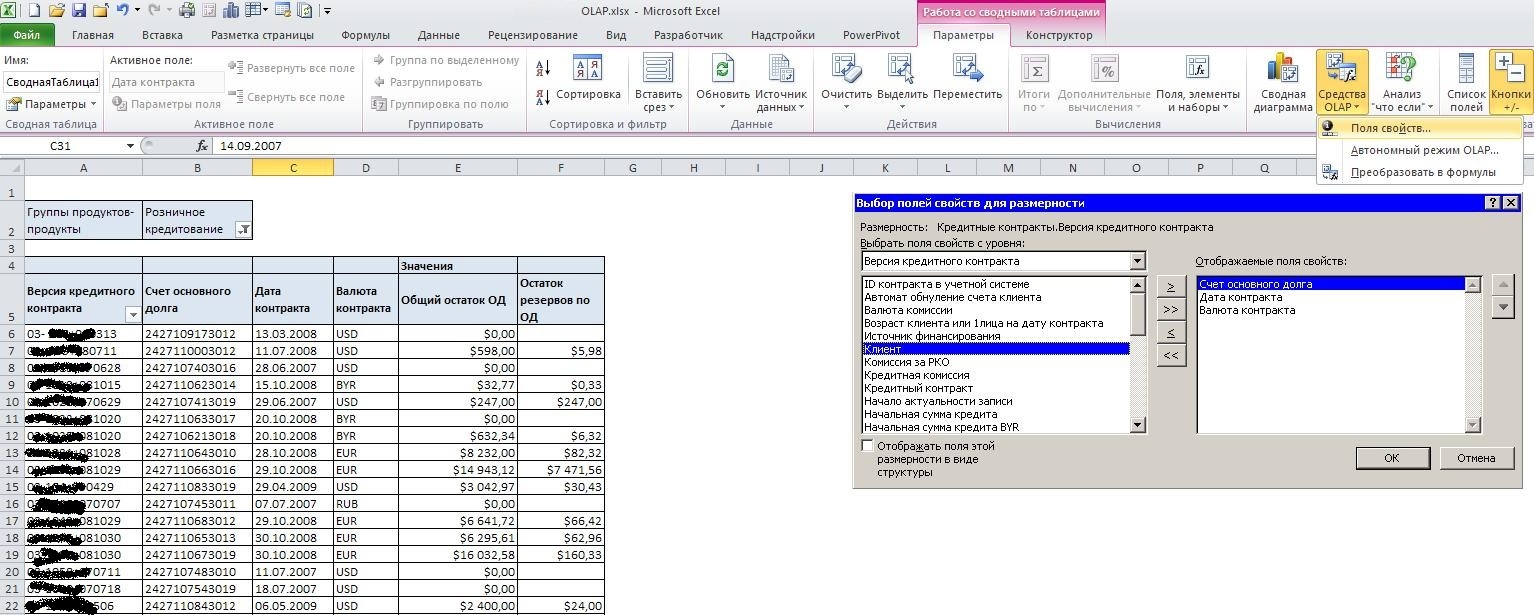Choose Преобразовать в формулы menu item
Image resolution: width=1534 pixels, height=615 pixels.
(1420, 172)
